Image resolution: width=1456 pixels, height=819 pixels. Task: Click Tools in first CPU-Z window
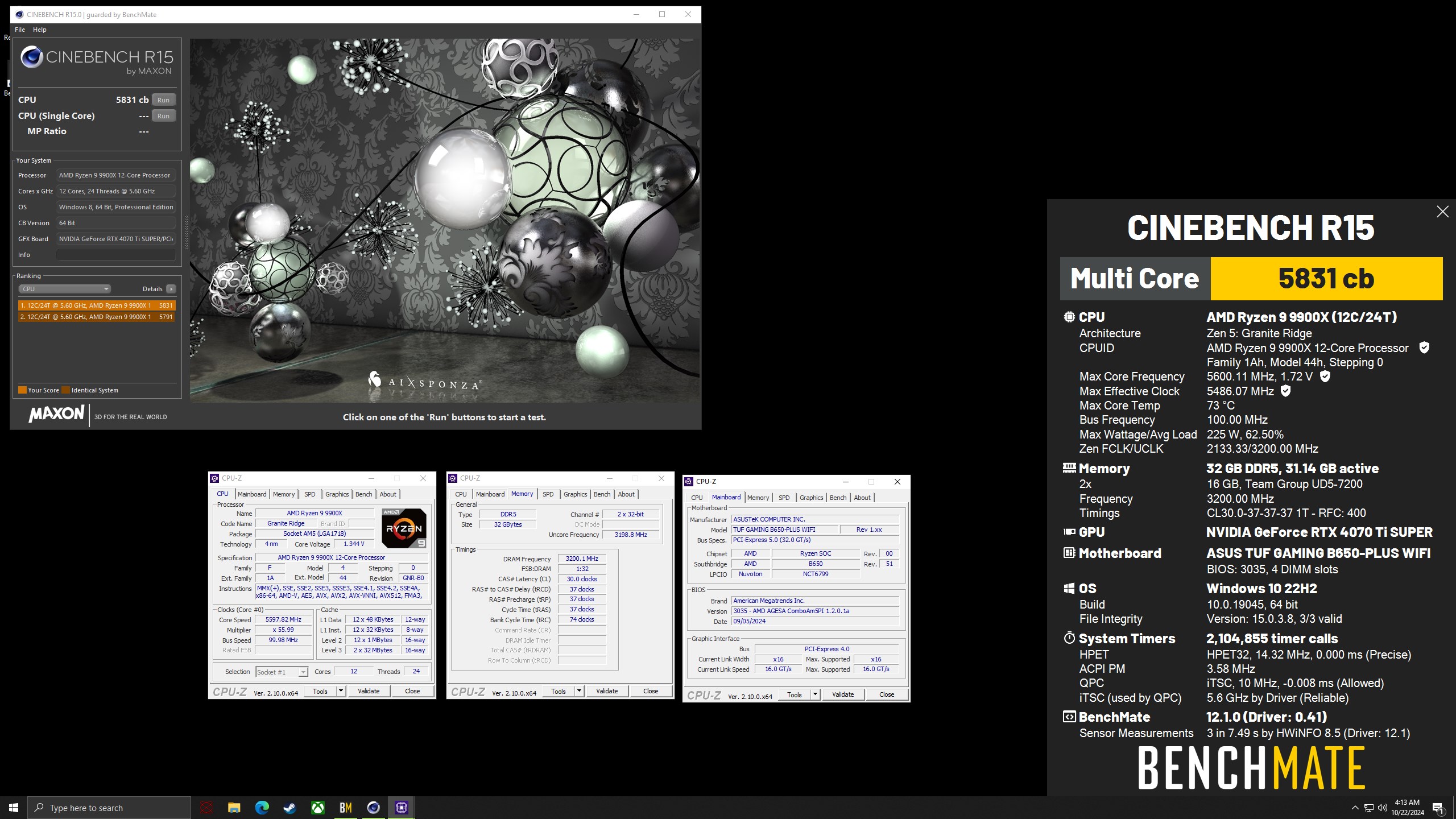[x=320, y=692]
